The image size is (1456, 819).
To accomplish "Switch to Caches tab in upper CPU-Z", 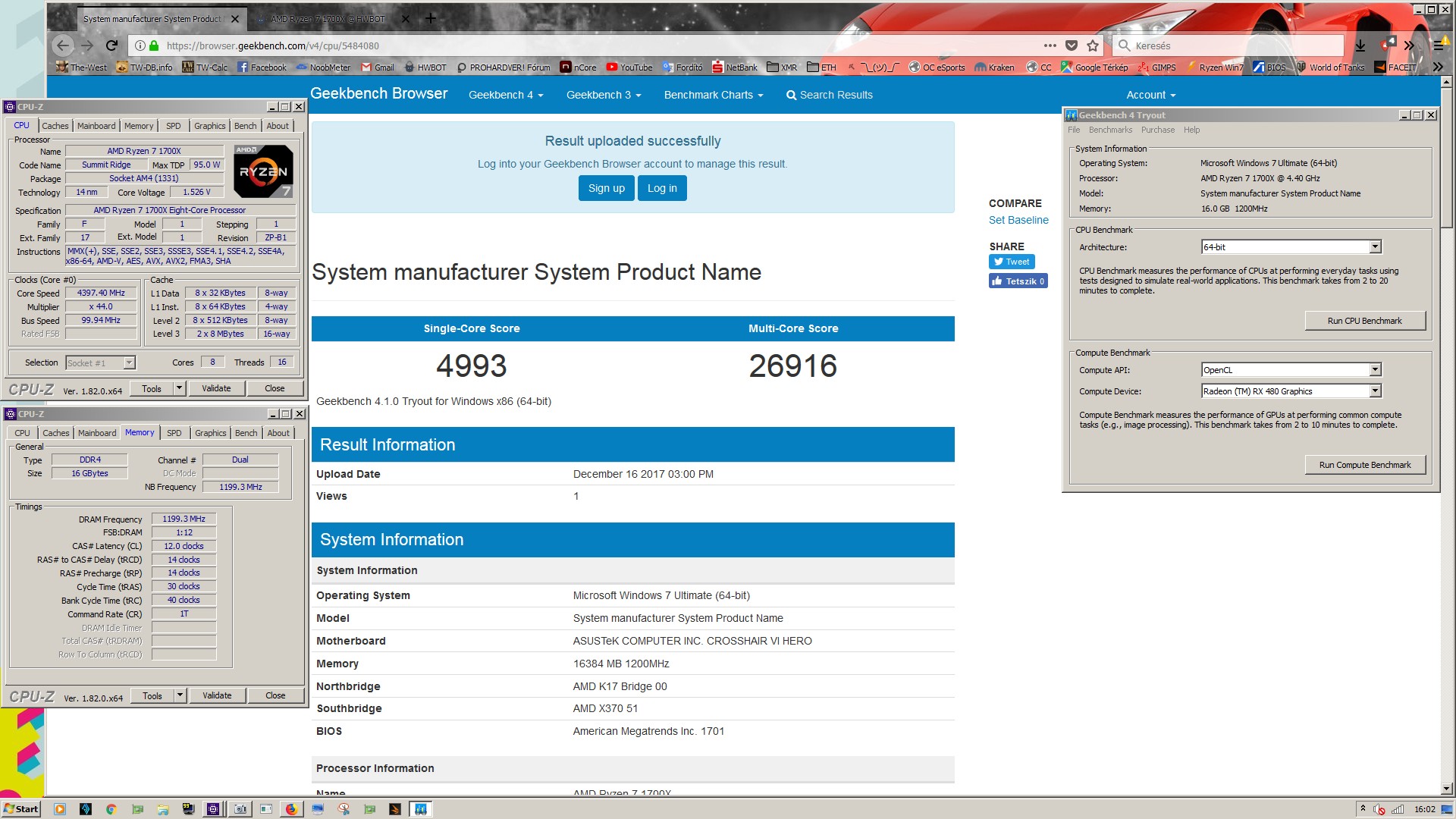I will 55,126.
